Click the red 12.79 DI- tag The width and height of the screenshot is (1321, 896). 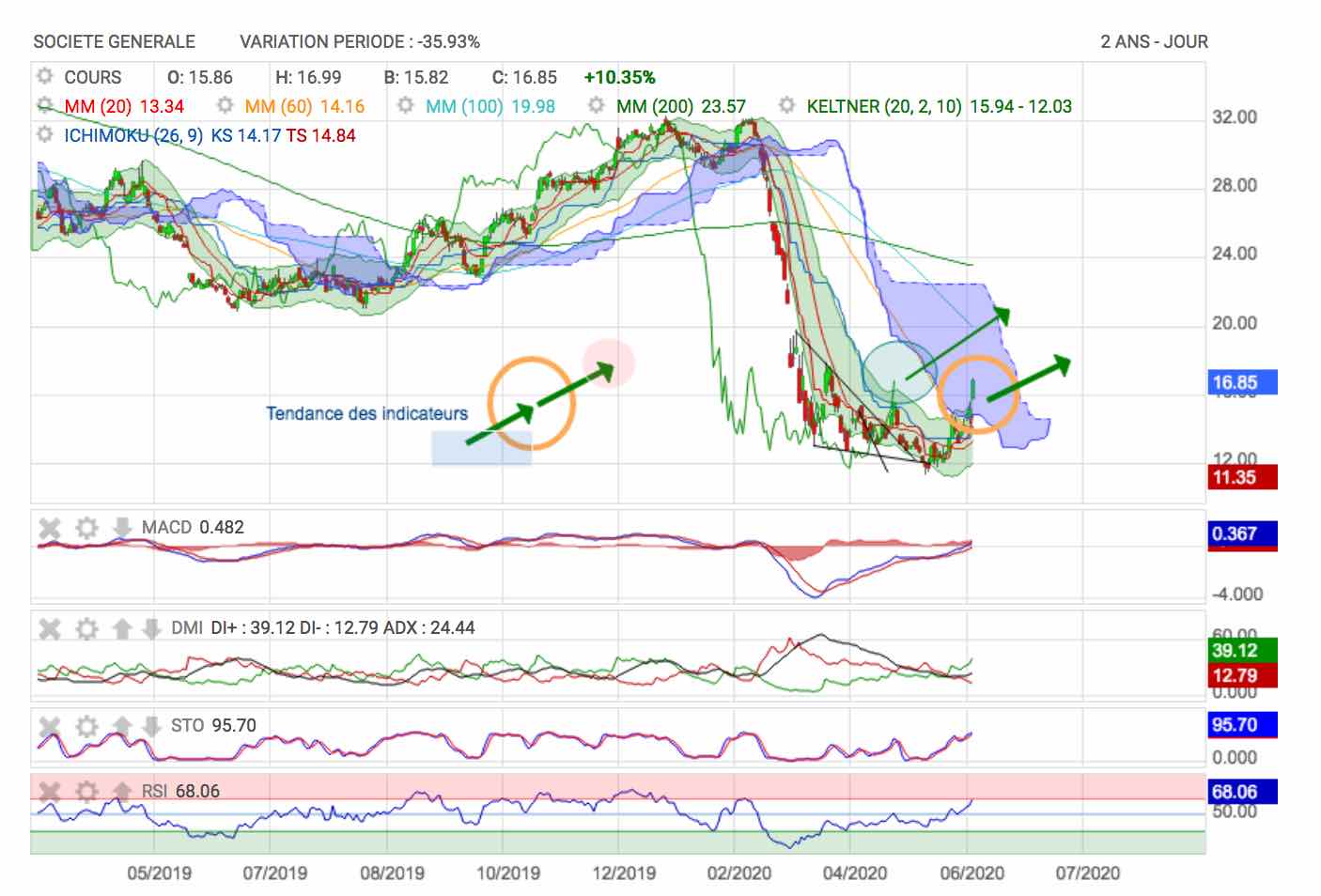point(1242,675)
